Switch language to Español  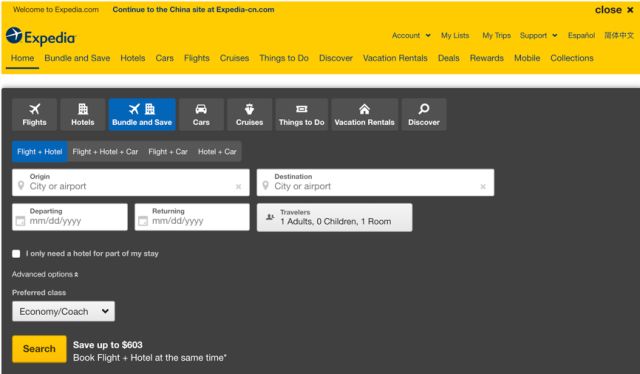pyautogui.click(x=581, y=36)
